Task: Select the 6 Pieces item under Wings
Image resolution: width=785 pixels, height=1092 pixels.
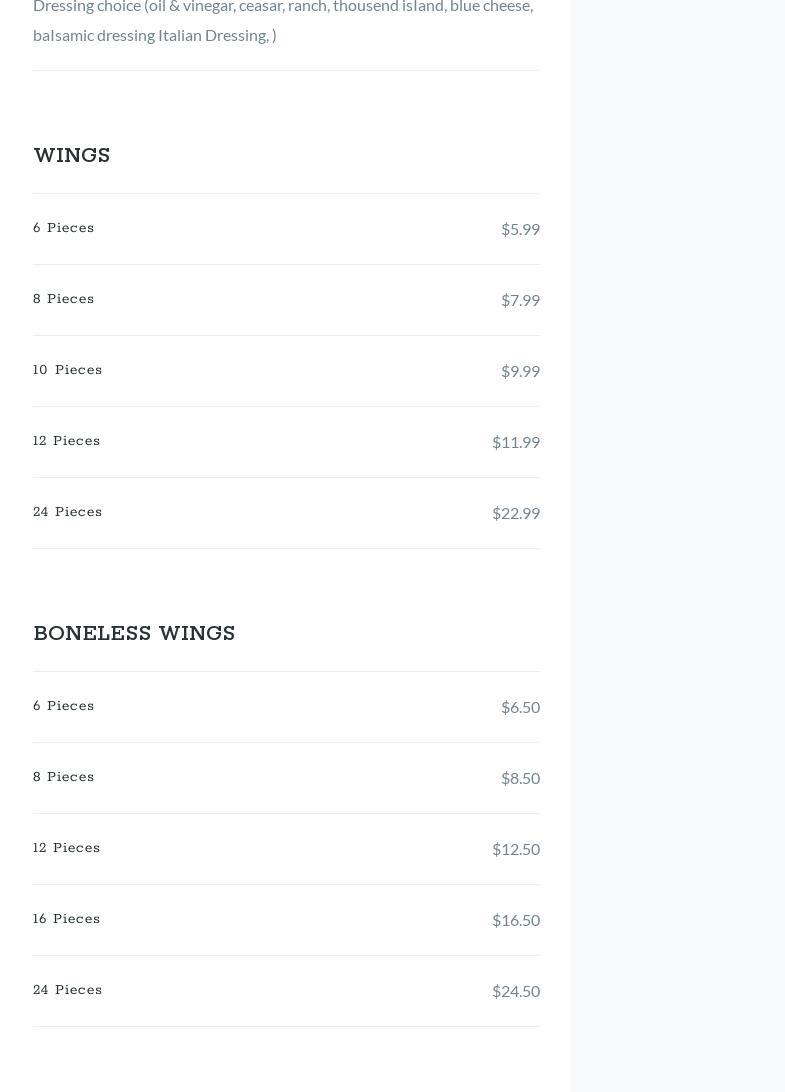Action: 64,228
